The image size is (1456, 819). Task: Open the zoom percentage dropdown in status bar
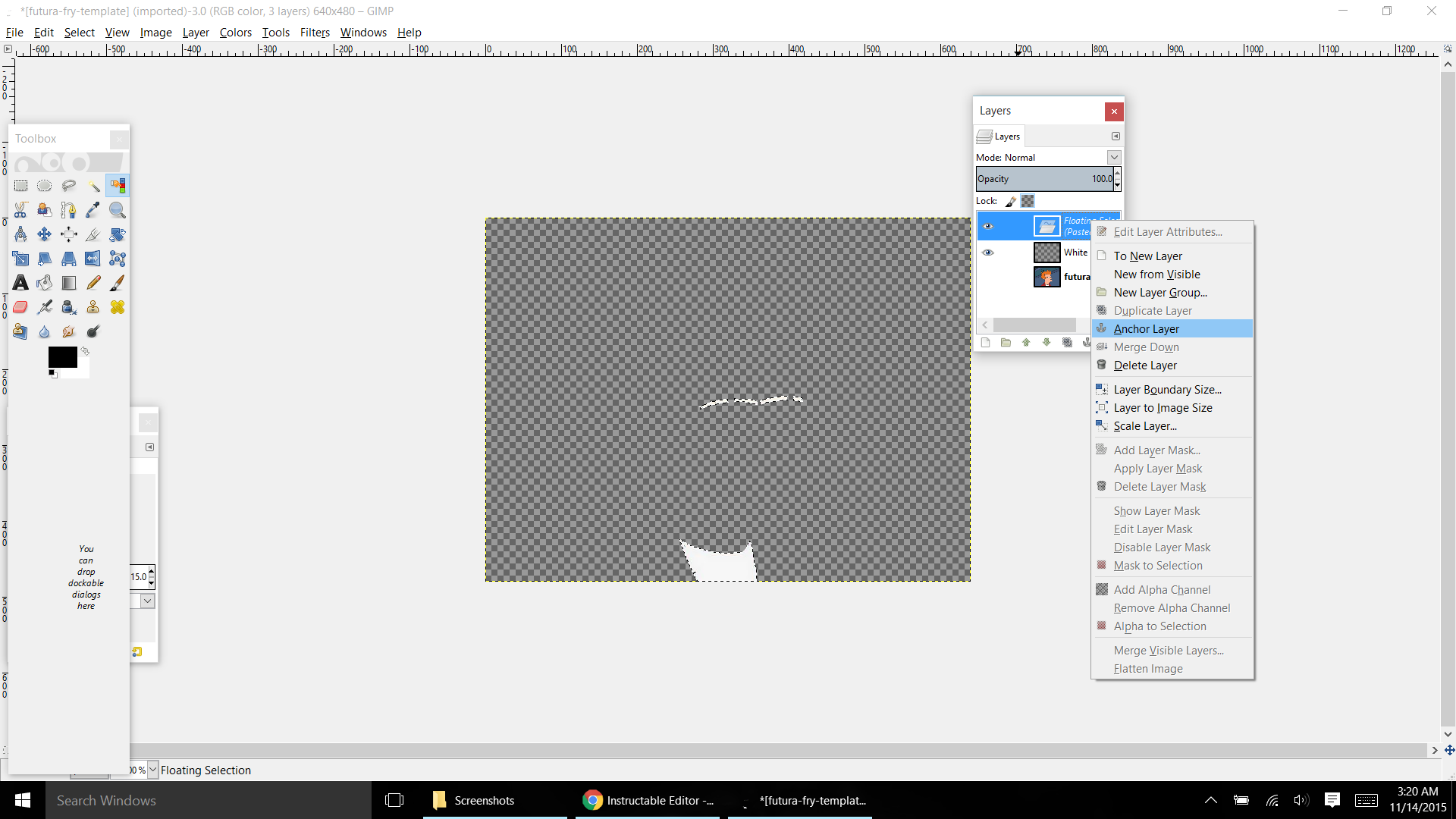click(152, 770)
